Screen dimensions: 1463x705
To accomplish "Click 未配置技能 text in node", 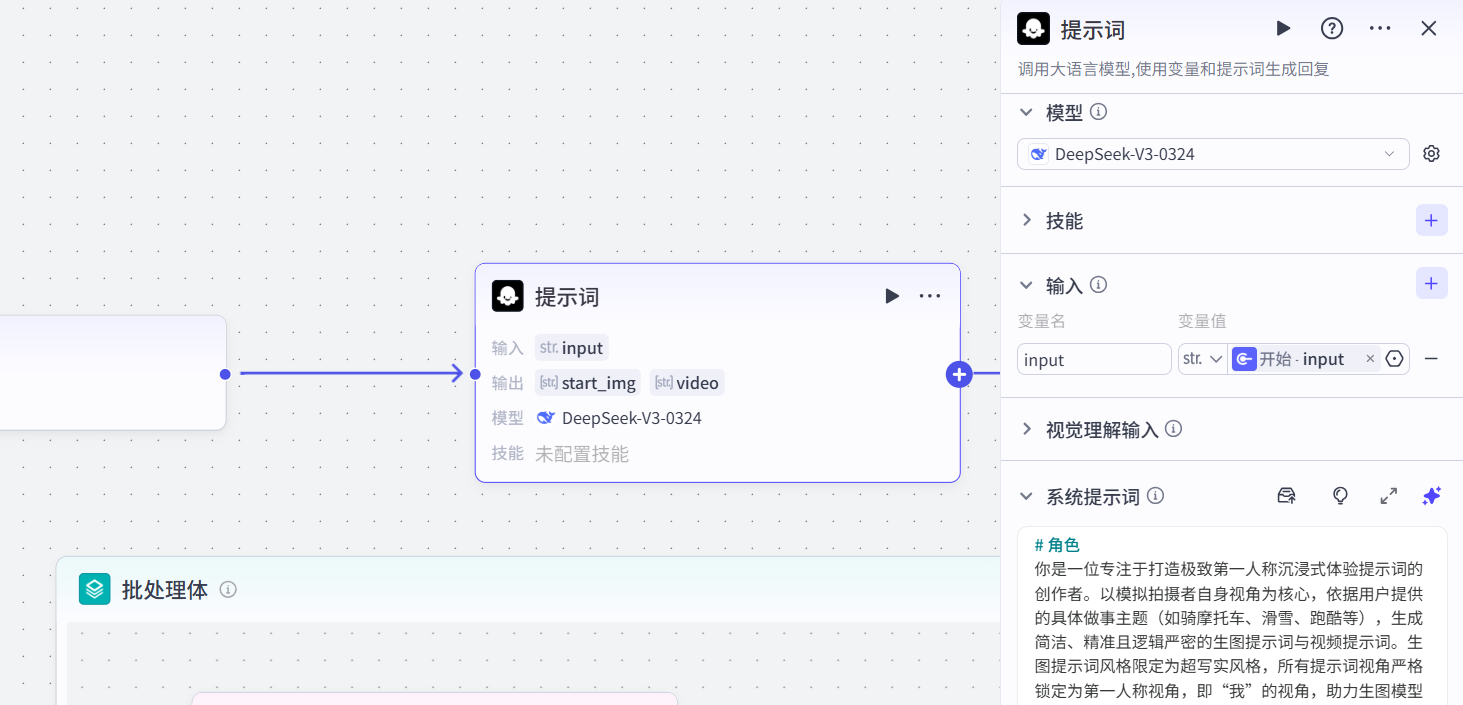I will pyautogui.click(x=582, y=454).
